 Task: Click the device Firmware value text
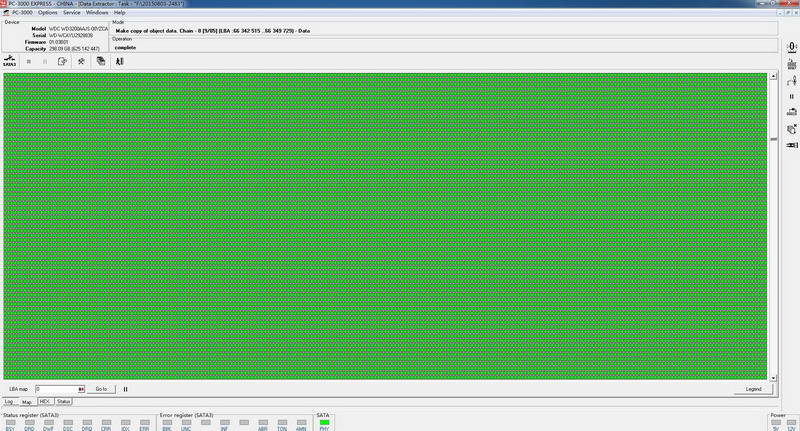point(58,42)
